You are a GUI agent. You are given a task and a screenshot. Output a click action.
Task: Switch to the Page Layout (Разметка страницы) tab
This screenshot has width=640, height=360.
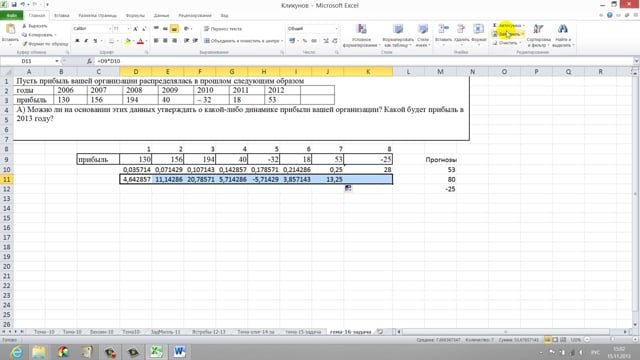coord(98,16)
